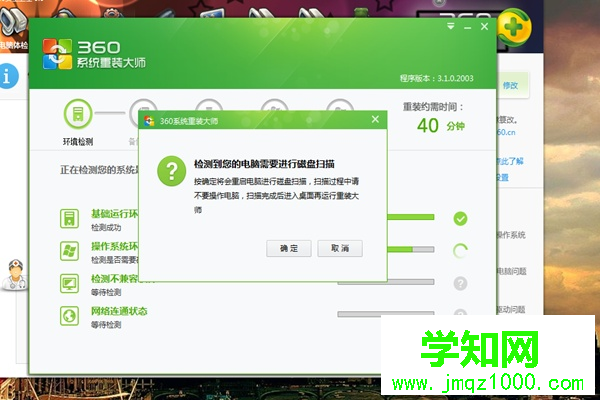The image size is (600, 400).
Task: Click the green completed checkmark icon
Action: pos(460,219)
